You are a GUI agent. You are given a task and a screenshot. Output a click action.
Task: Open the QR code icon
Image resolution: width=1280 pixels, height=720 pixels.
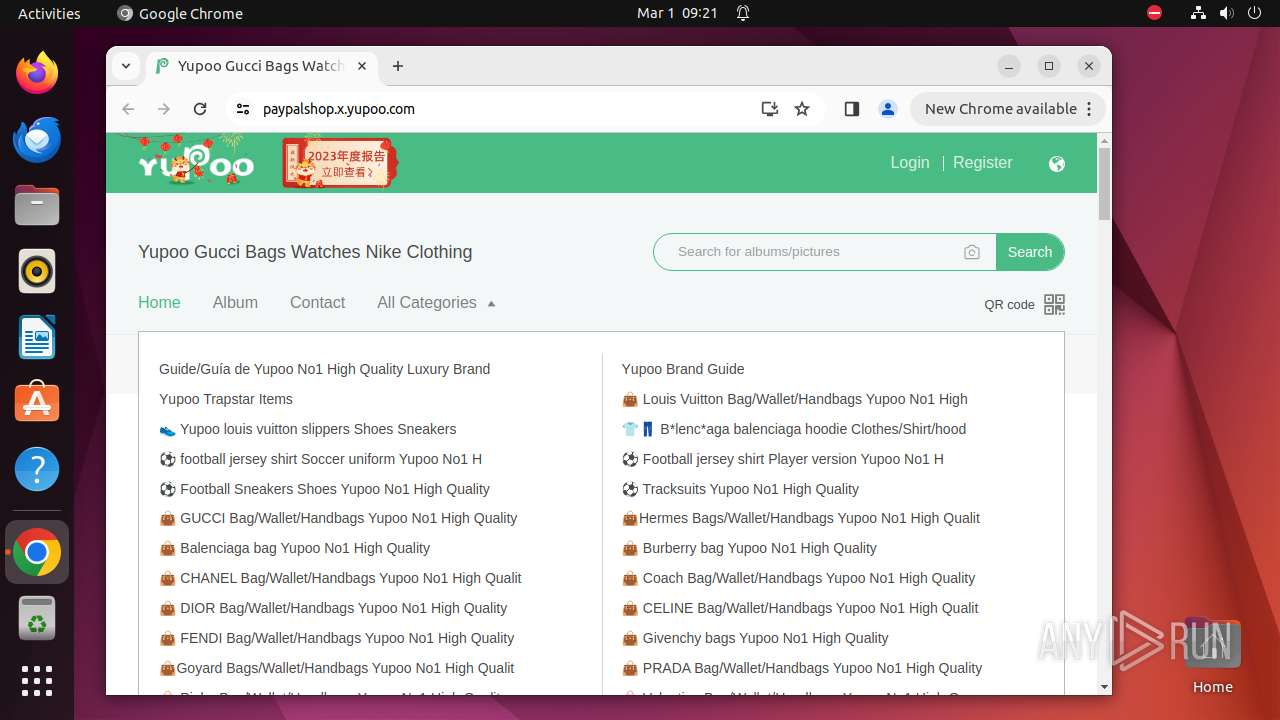[1054, 304]
